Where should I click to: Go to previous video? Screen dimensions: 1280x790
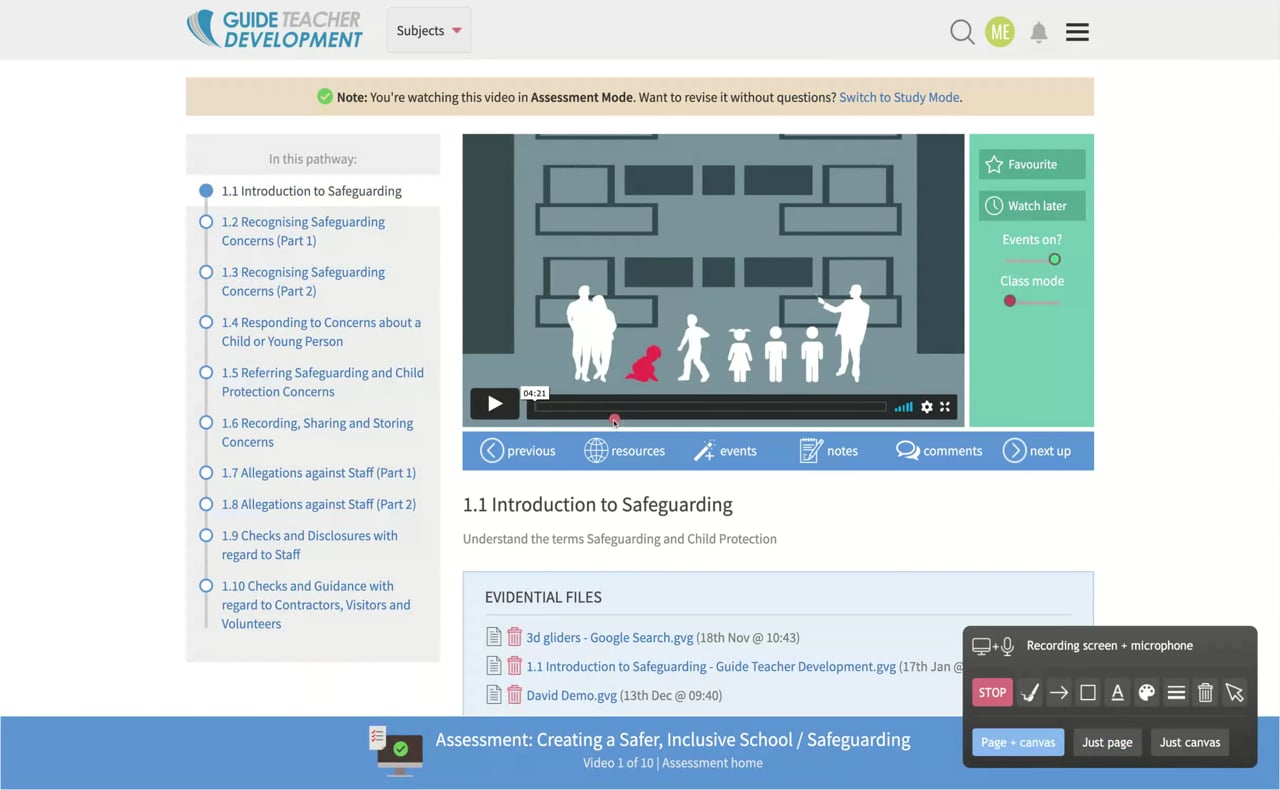click(518, 451)
